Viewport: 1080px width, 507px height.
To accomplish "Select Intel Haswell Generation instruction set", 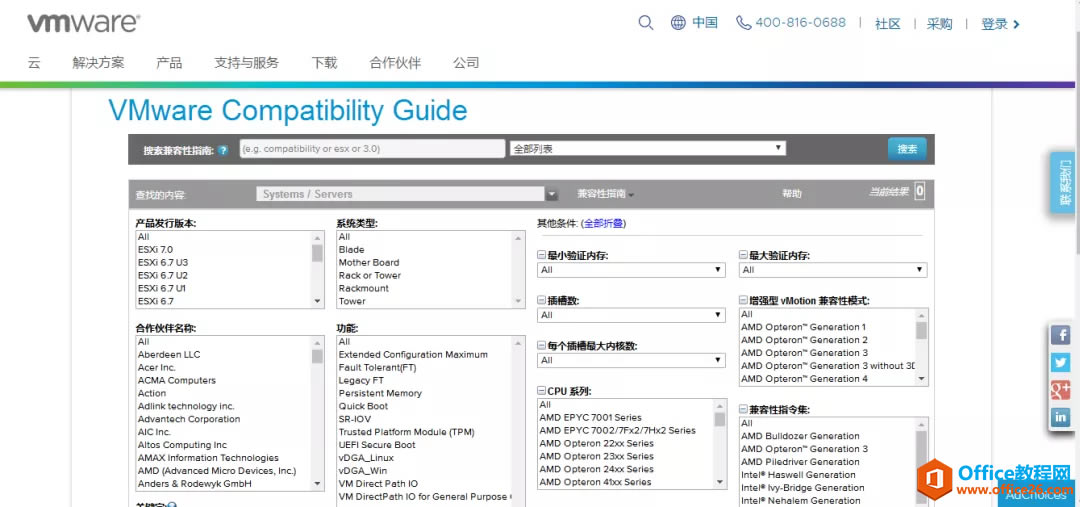I will [x=798, y=475].
